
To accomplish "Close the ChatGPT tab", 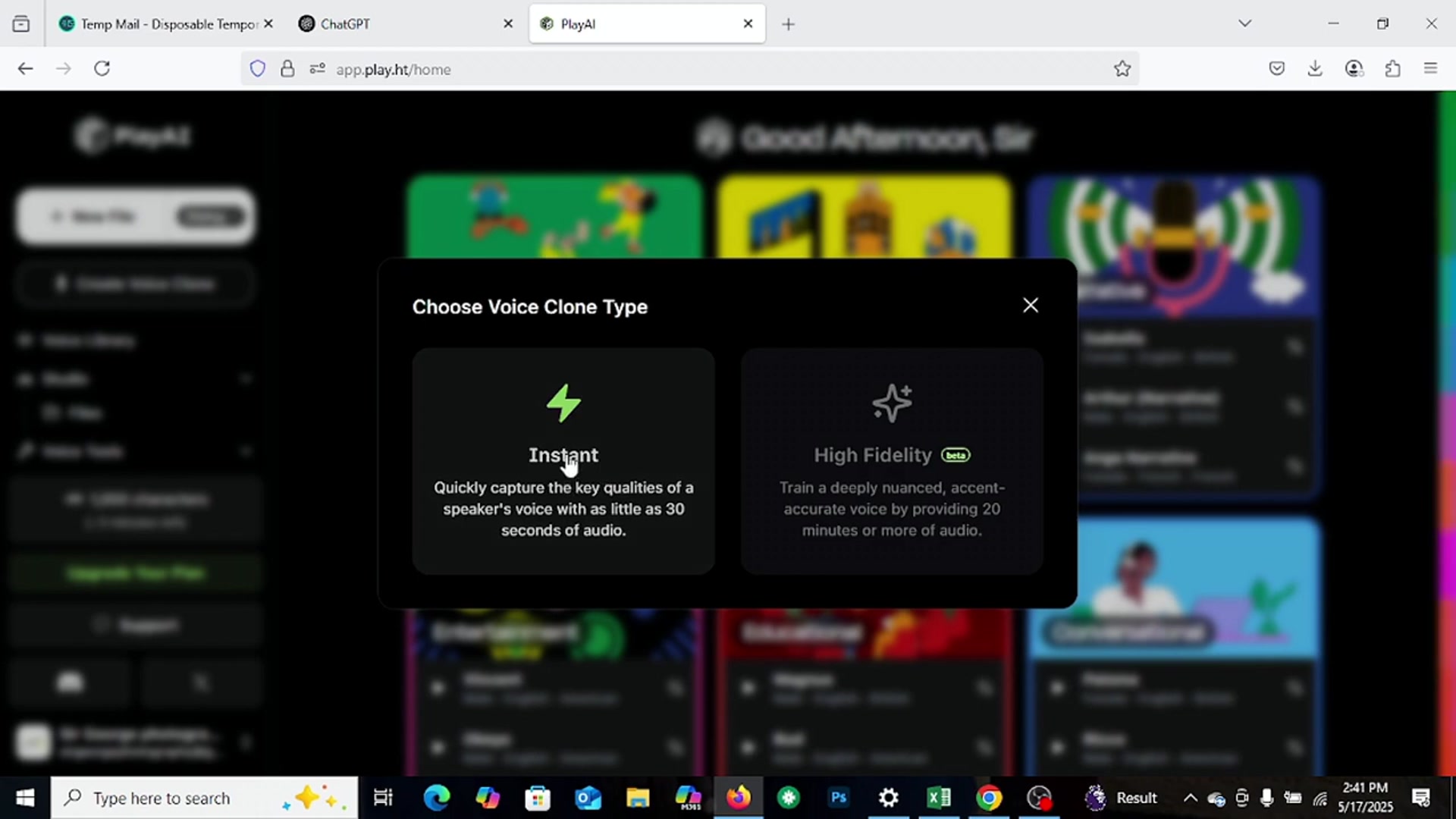I will point(508,24).
